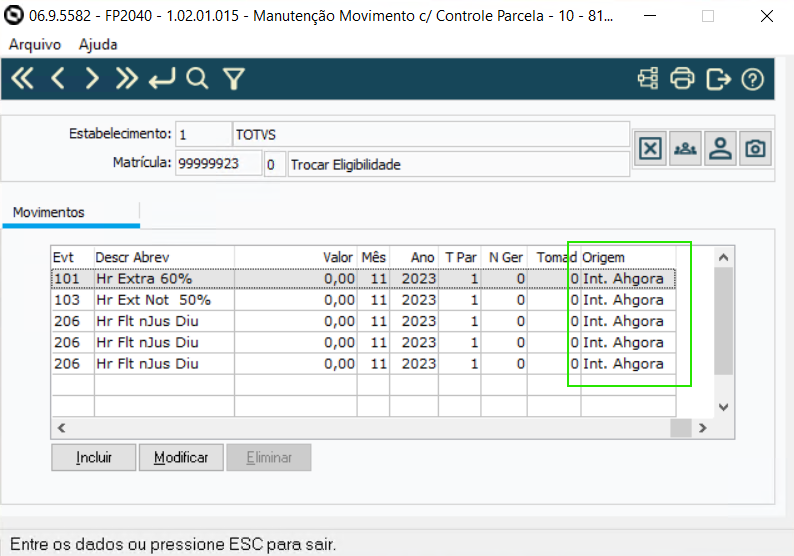This screenshot has width=794, height=556.
Task: Click the vertical scrollbar thumb of grid
Action: point(724,321)
